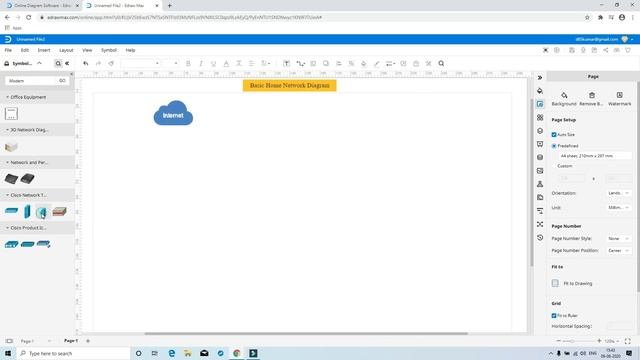
Task: Click the GO button next to symbol search
Action: 62,81
